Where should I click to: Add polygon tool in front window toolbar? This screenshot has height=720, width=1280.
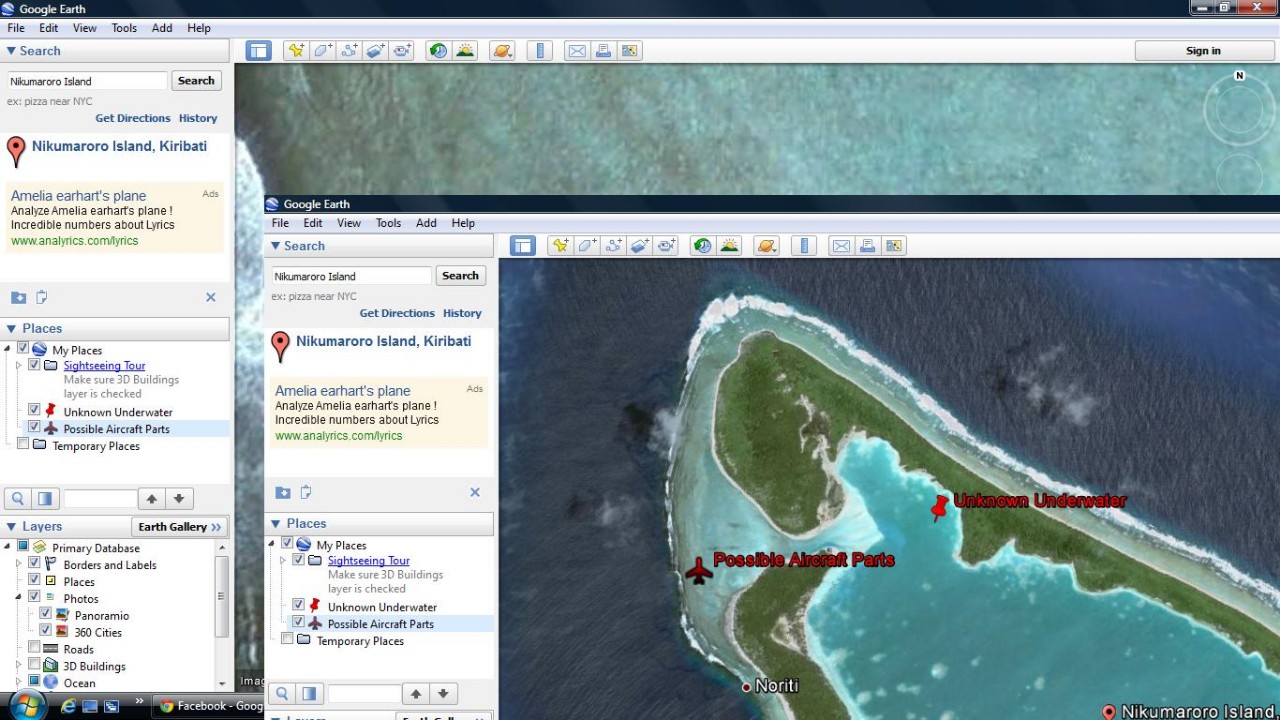coord(587,246)
